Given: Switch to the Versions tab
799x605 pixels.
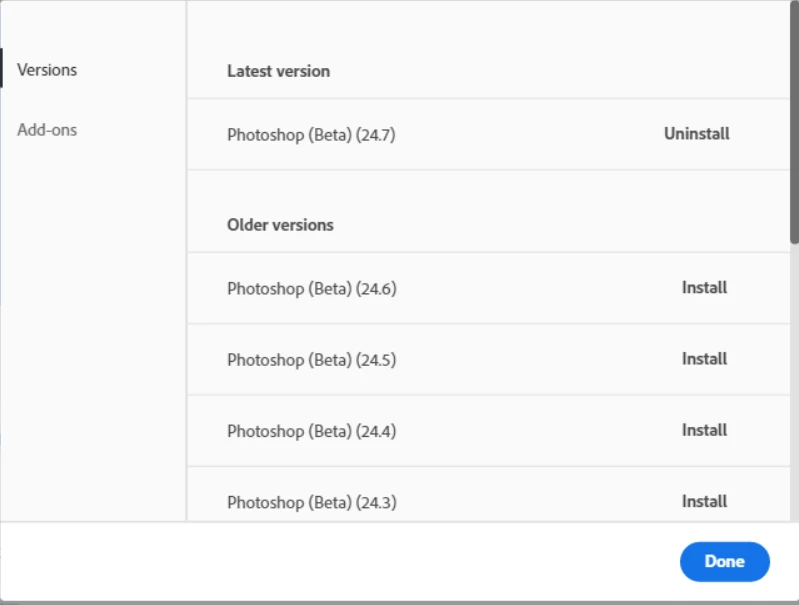Looking at the screenshot, I should point(47,70).
